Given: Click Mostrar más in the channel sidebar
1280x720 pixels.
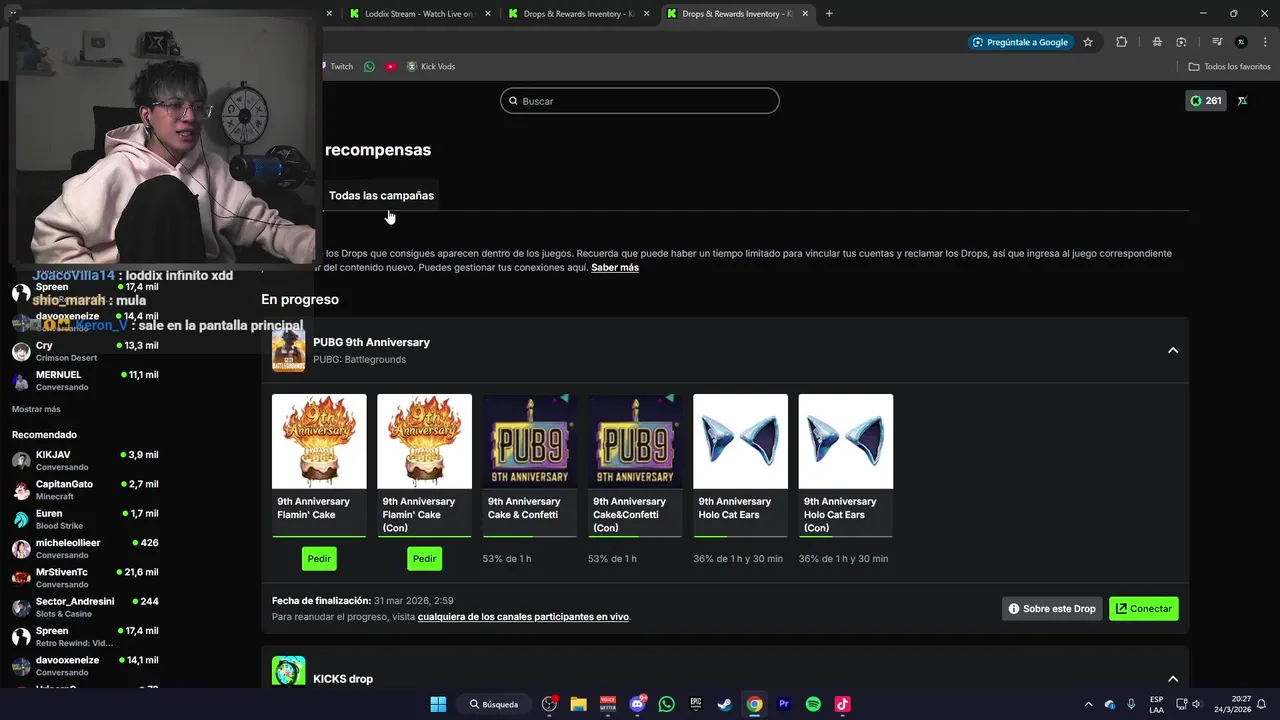Looking at the screenshot, I should point(36,409).
